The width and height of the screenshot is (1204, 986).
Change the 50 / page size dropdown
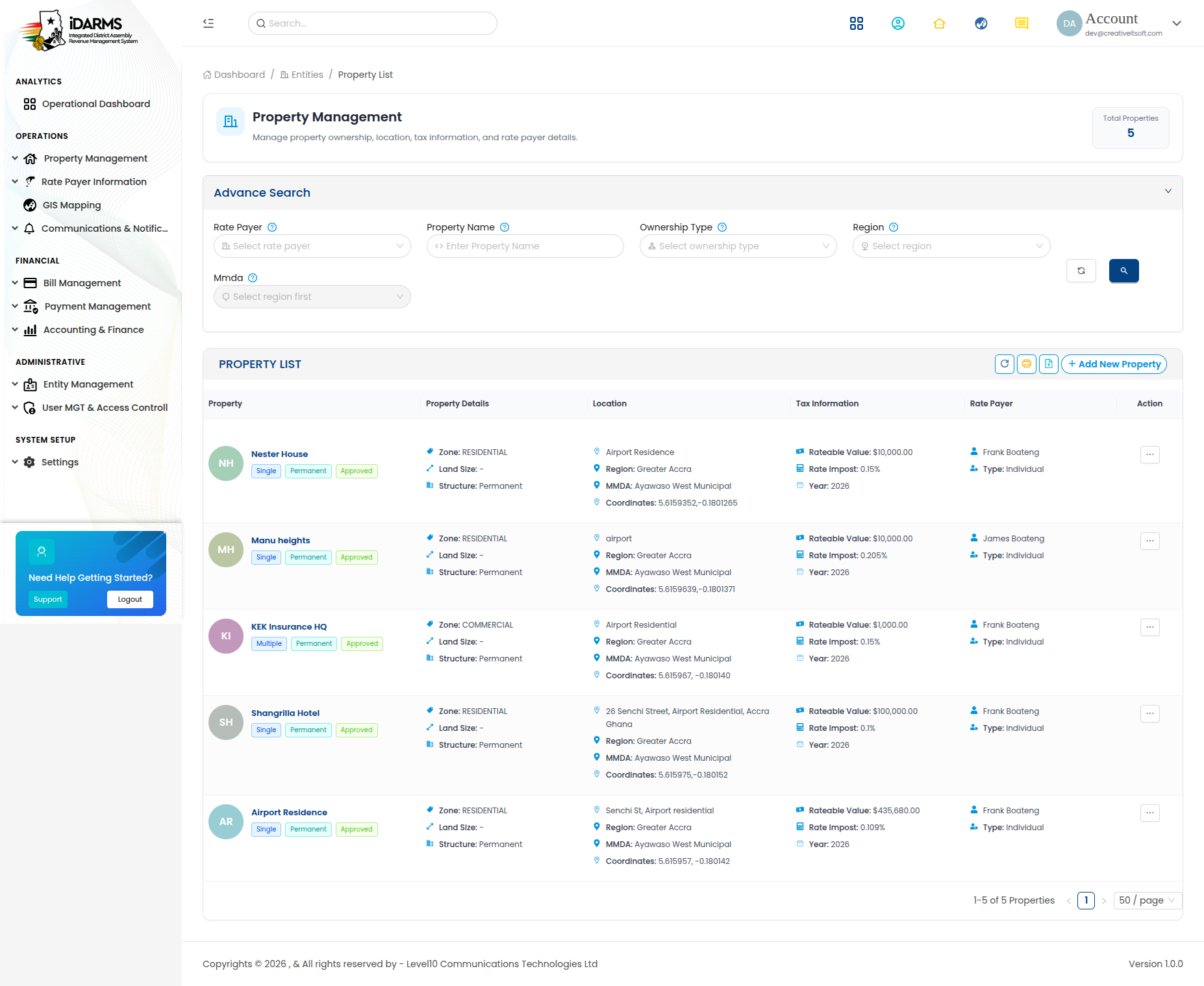[1148, 900]
